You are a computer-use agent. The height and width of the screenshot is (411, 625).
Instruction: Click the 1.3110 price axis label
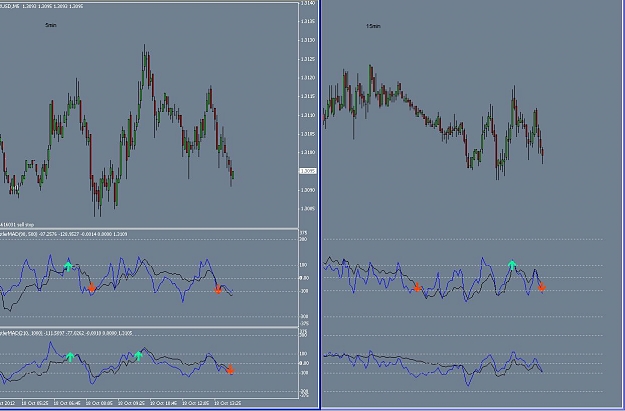click(x=308, y=115)
